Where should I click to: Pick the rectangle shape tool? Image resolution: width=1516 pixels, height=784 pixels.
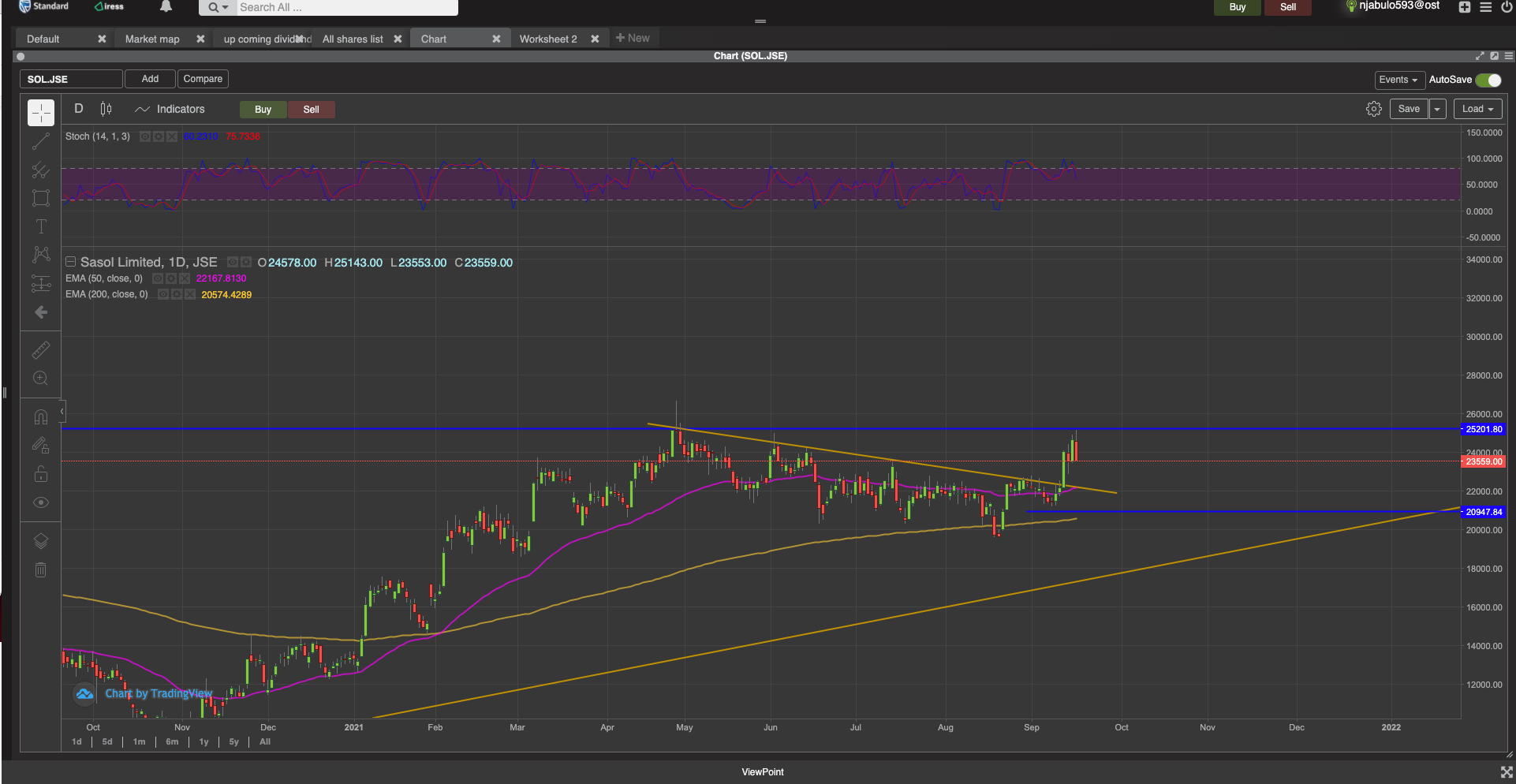41,198
